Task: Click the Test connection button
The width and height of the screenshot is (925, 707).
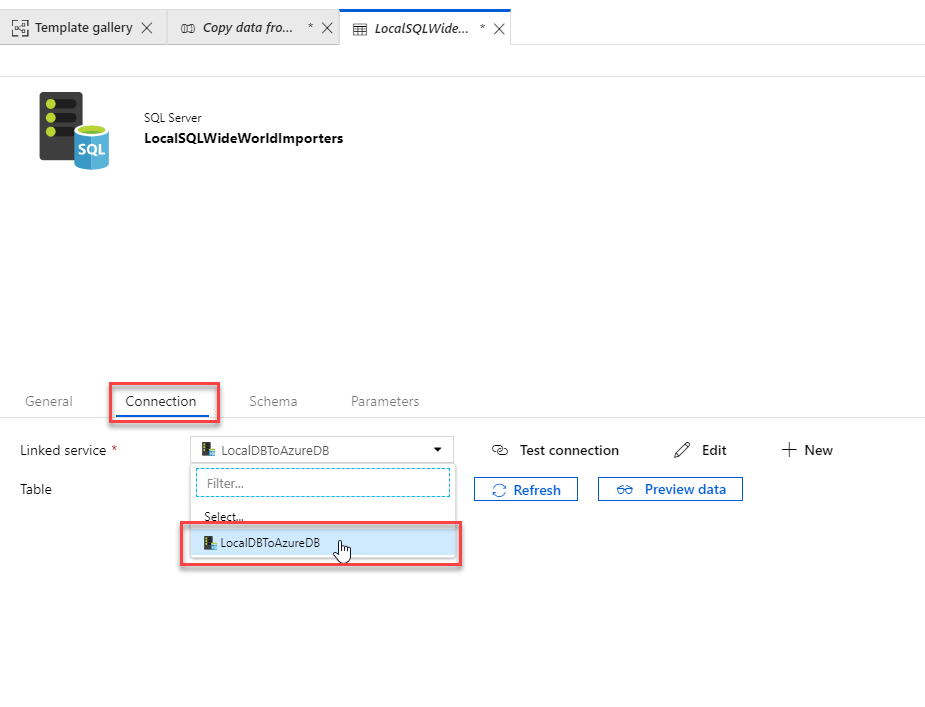Action: (555, 450)
